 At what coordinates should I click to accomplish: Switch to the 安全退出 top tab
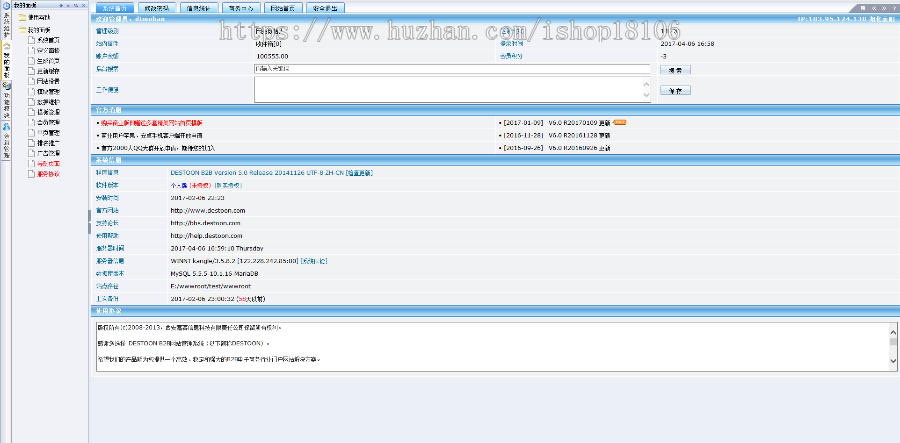tap(322, 7)
